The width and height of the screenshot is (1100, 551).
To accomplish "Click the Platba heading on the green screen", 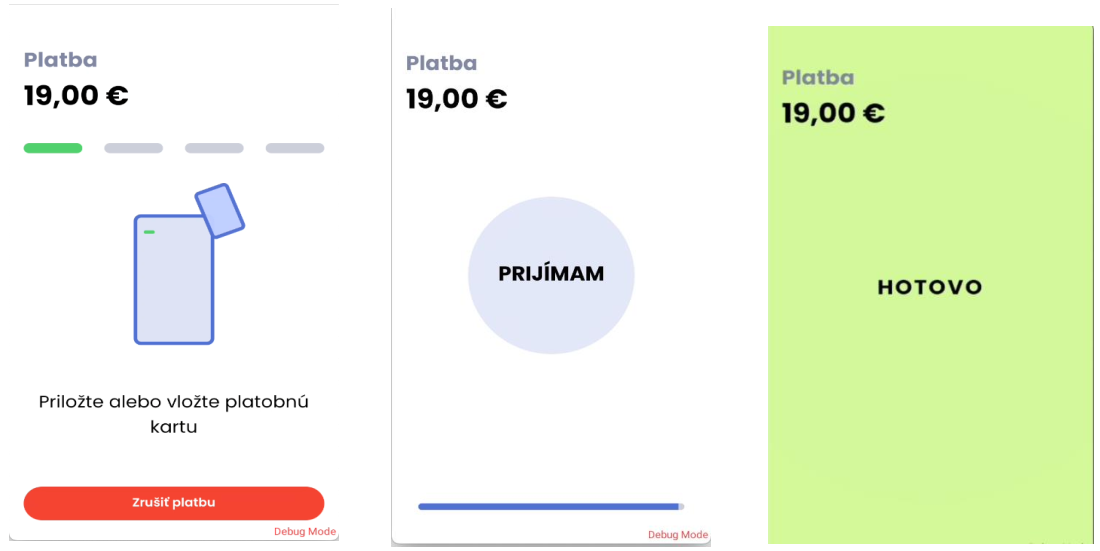I will point(818,78).
